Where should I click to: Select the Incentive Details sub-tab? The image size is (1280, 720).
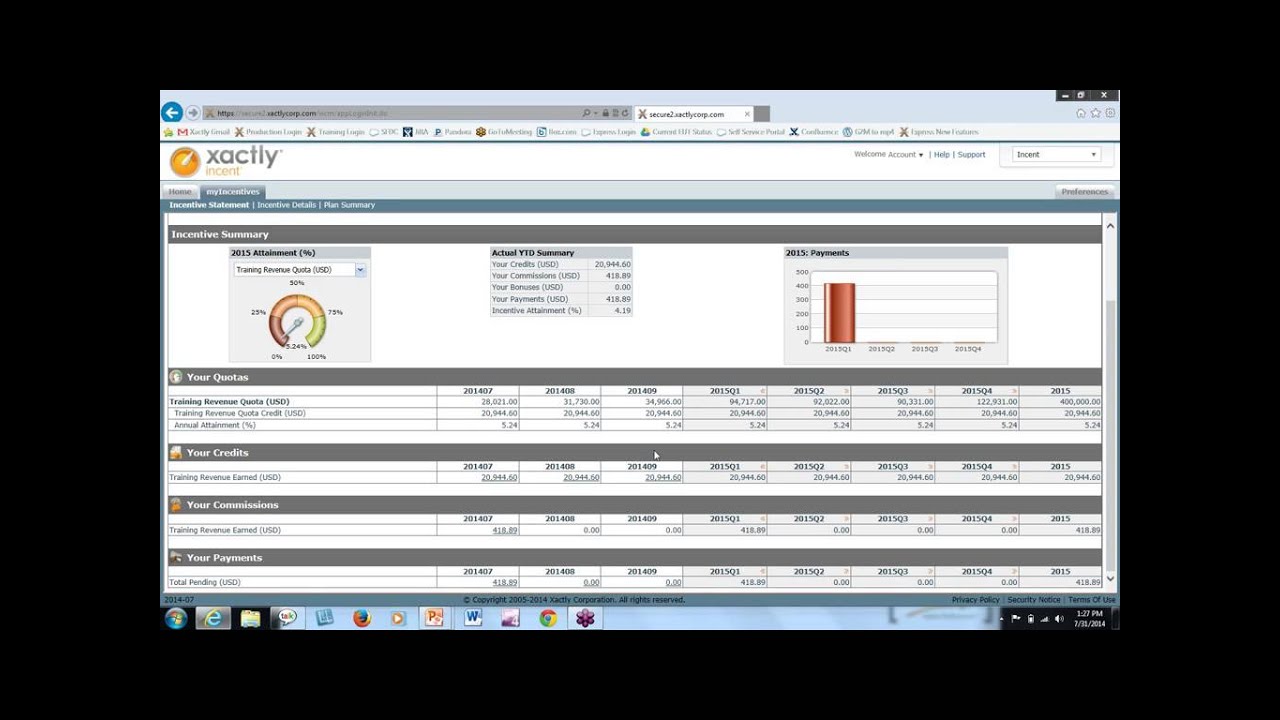coord(287,205)
